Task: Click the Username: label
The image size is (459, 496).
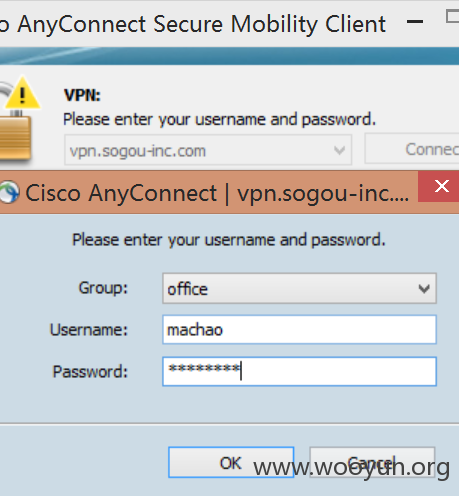Action: (x=89, y=330)
